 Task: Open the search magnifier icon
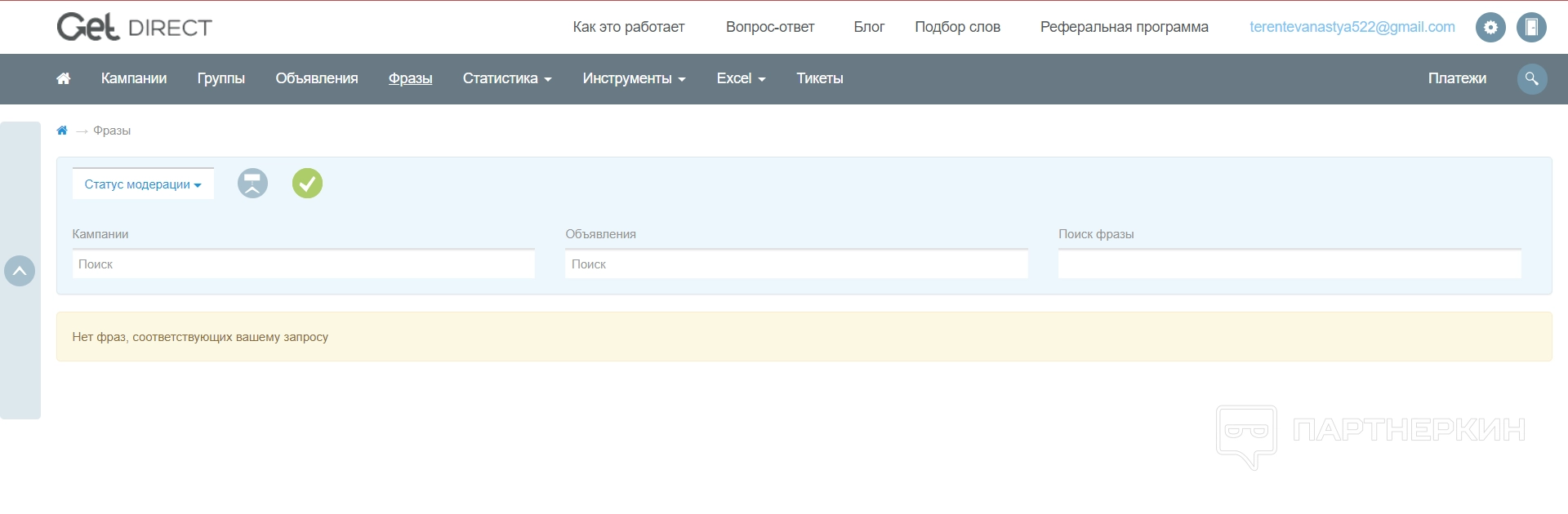click(1531, 78)
